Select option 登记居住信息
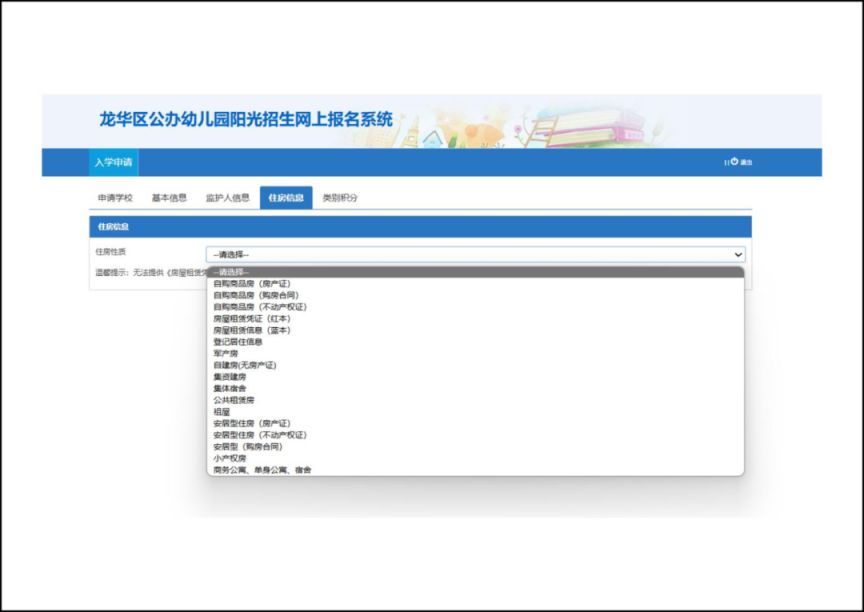Image resolution: width=864 pixels, height=612 pixels. point(476,342)
